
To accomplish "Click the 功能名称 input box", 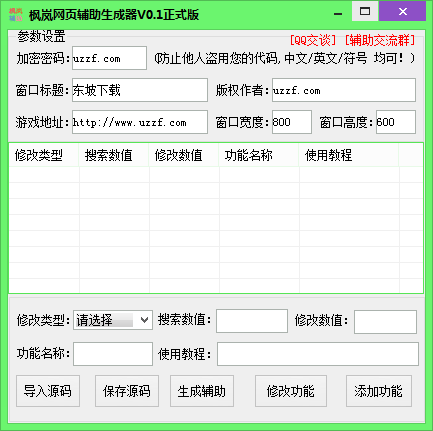I will 113,354.
